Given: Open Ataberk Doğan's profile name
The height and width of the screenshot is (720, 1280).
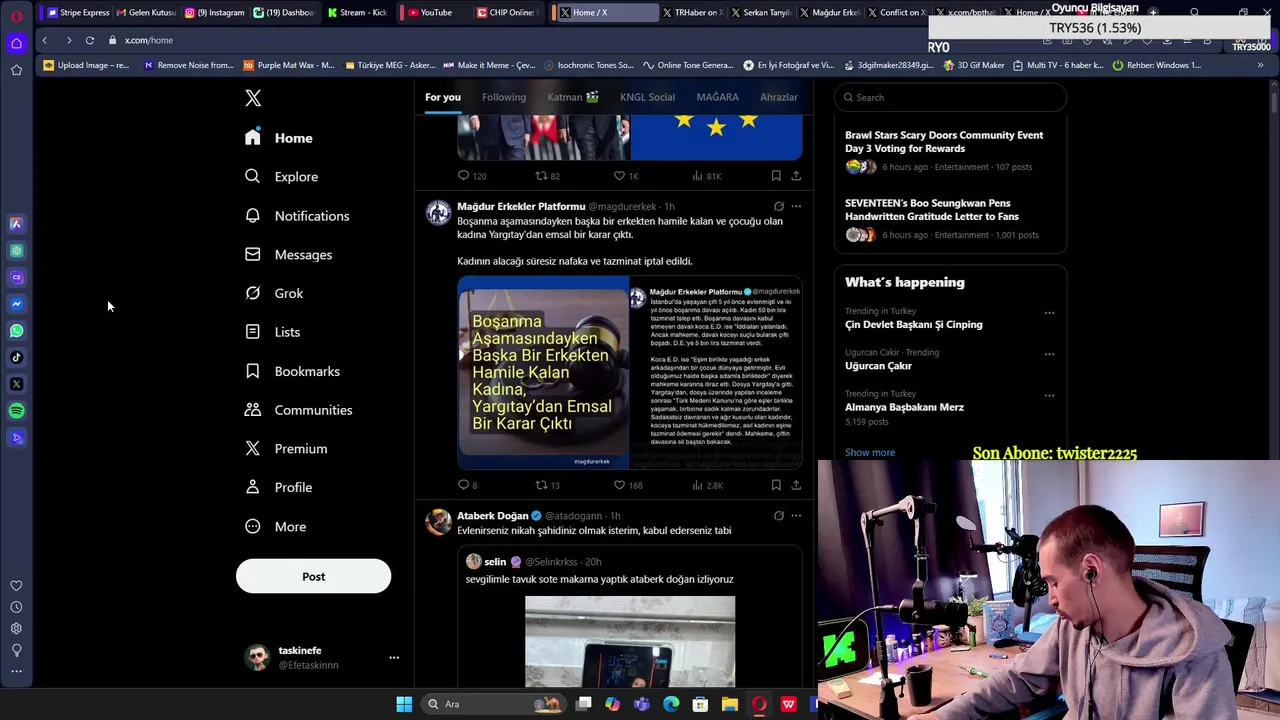Looking at the screenshot, I should [x=492, y=516].
